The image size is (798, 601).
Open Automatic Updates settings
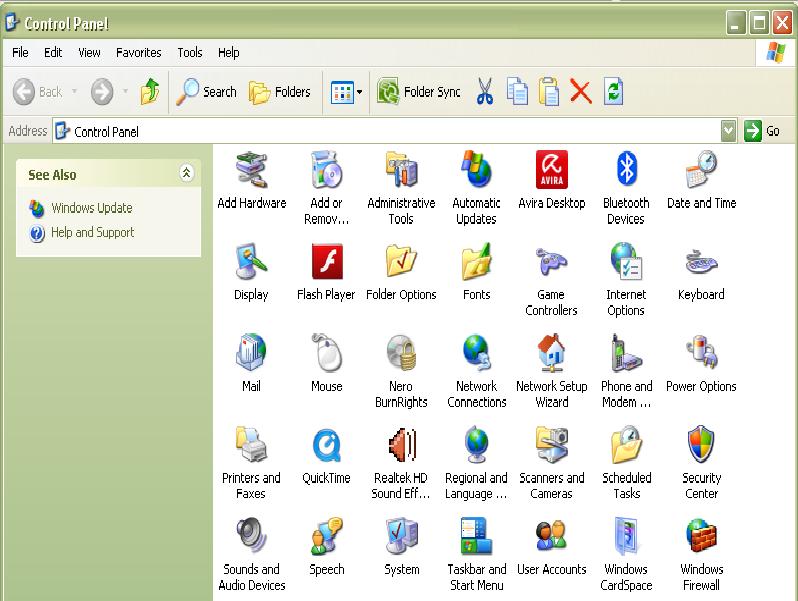point(476,187)
